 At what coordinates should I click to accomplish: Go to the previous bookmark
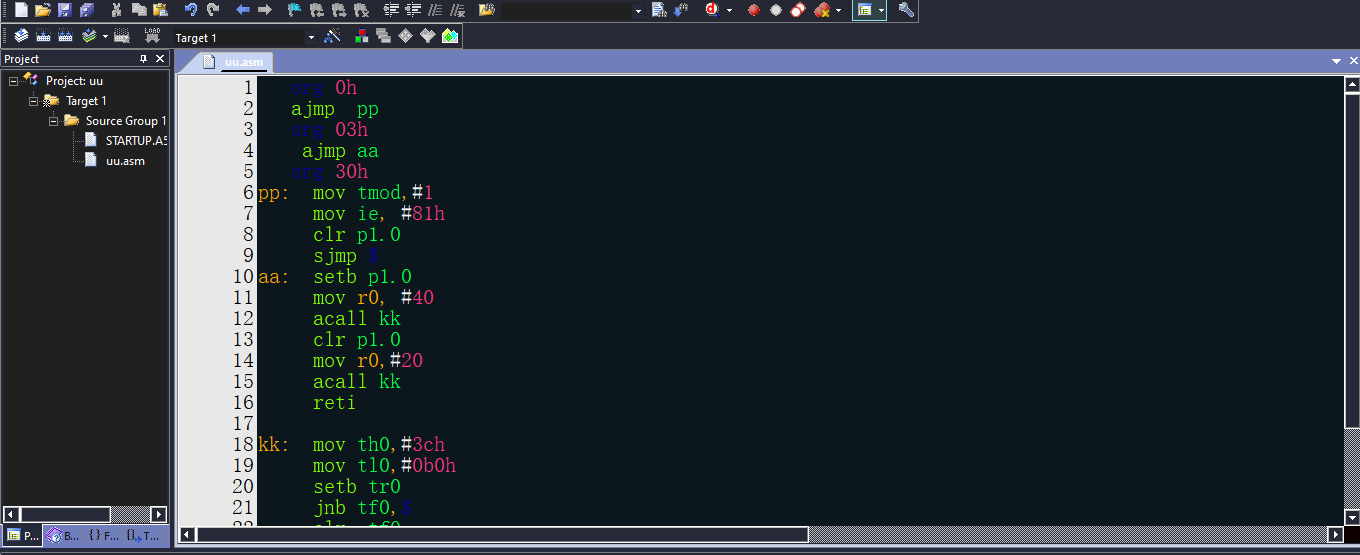tap(317, 10)
